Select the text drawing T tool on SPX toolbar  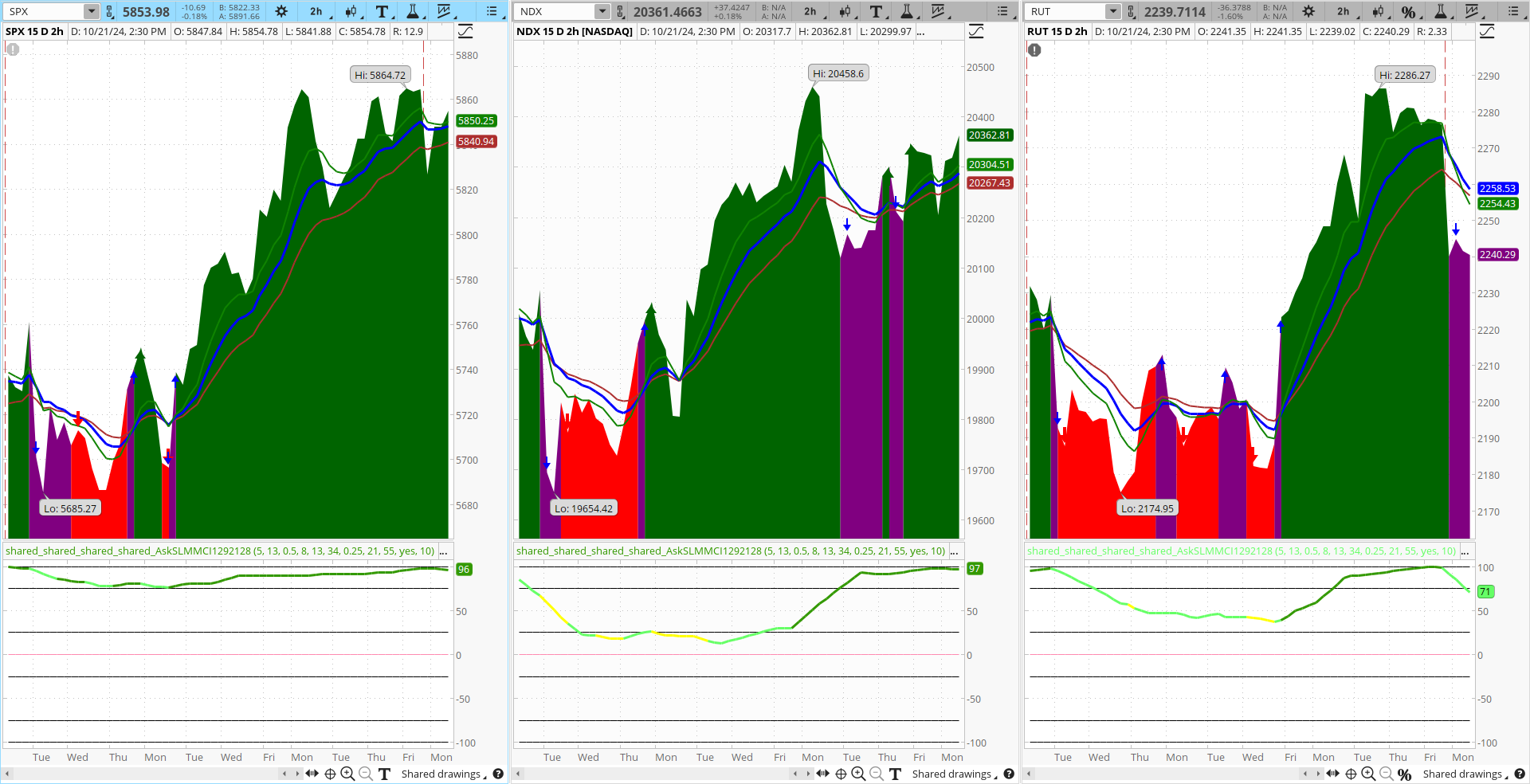pos(382,11)
